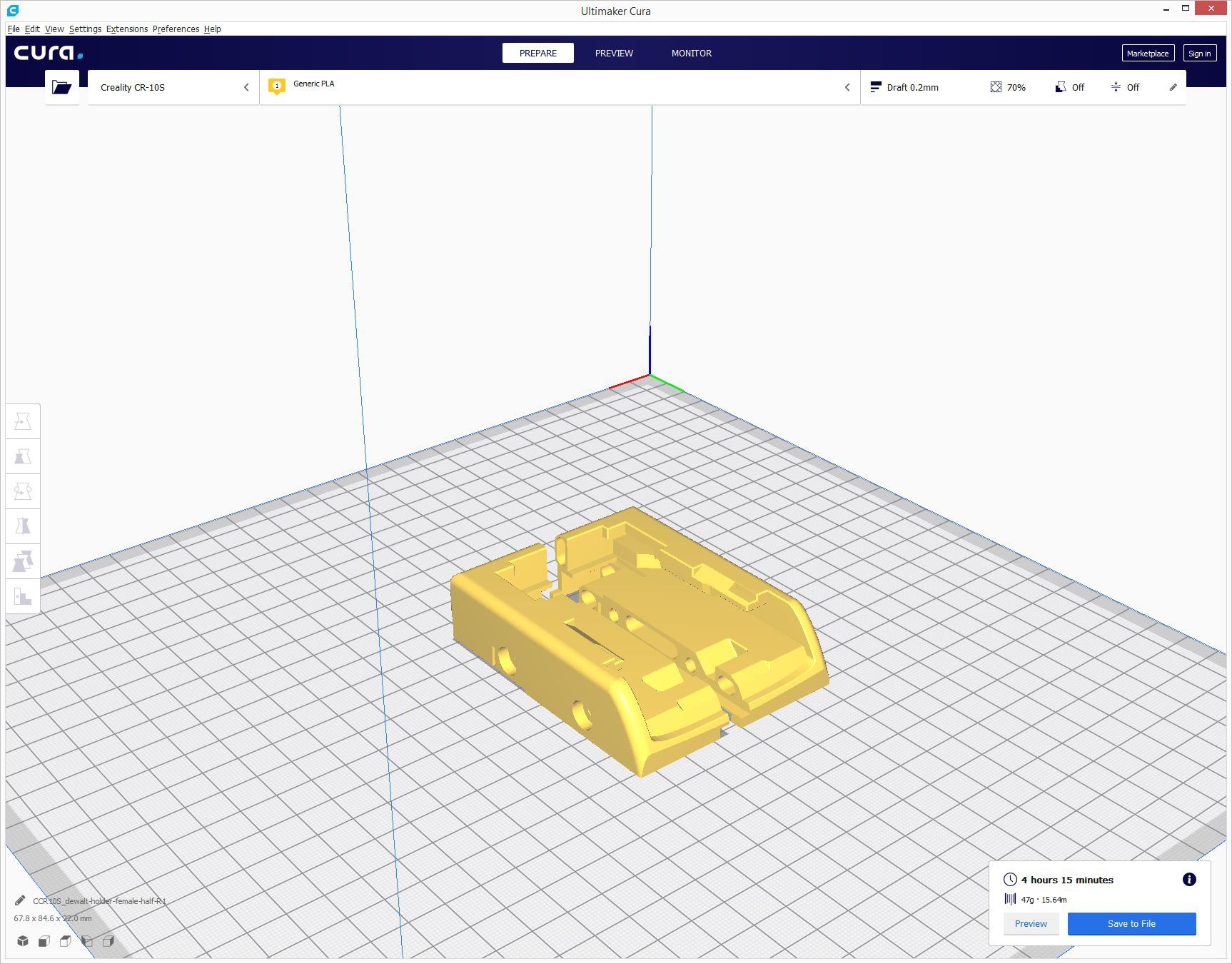Open the Help menu
Screen dimensions: 1232x964
click(x=212, y=29)
